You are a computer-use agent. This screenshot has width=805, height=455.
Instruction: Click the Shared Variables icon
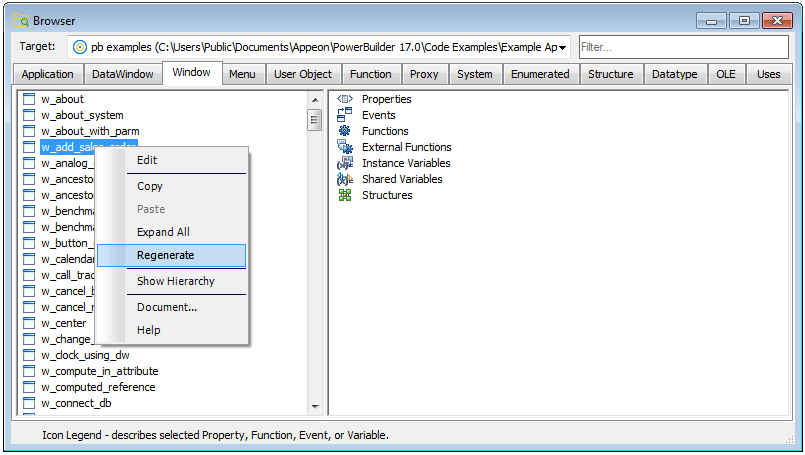345,179
